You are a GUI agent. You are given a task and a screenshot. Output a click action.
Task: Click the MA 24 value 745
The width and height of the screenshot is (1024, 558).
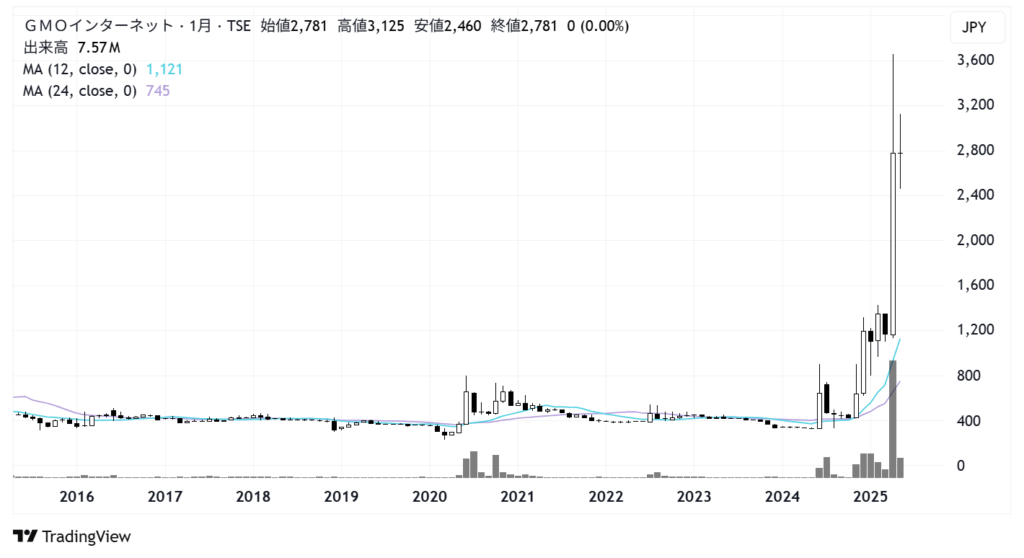158,91
